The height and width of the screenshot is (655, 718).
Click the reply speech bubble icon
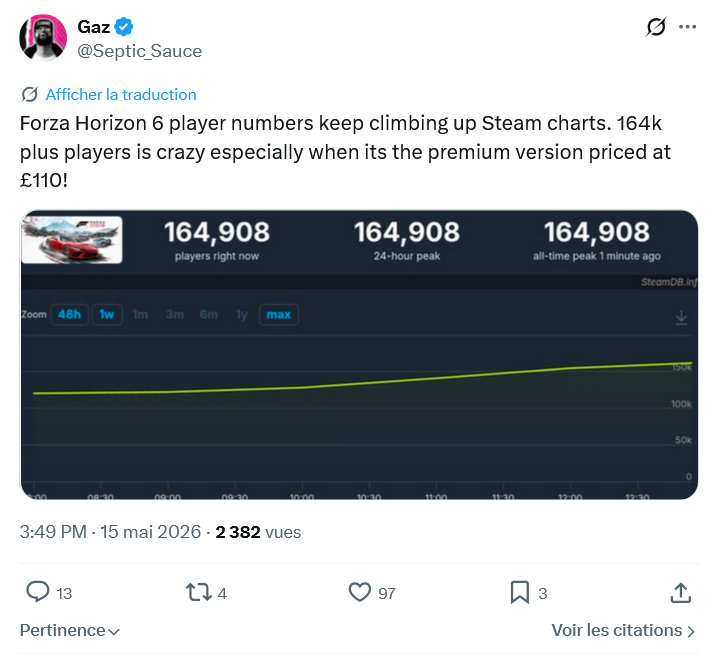pos(38,592)
